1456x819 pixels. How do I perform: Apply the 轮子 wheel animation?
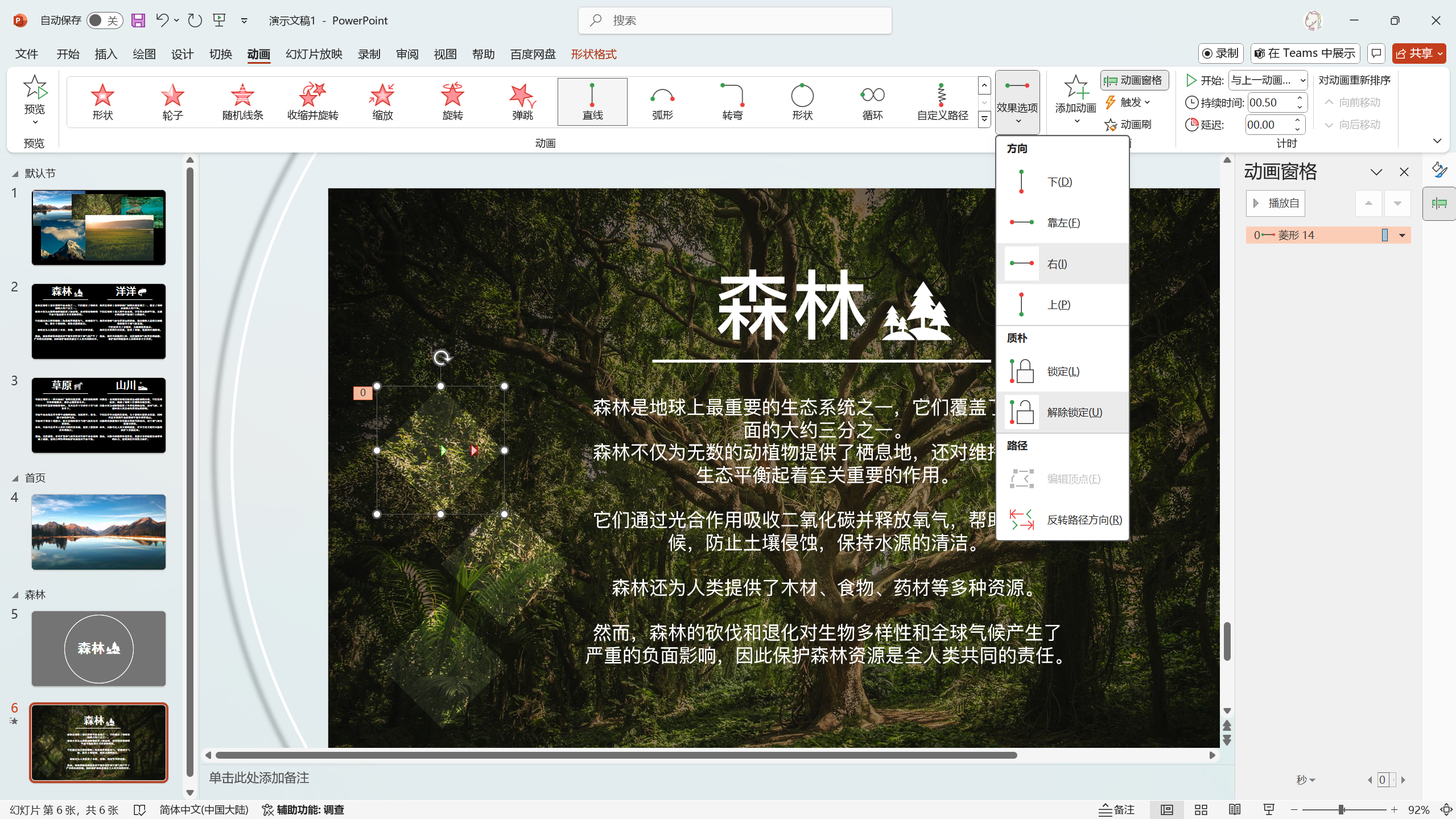tap(172, 102)
